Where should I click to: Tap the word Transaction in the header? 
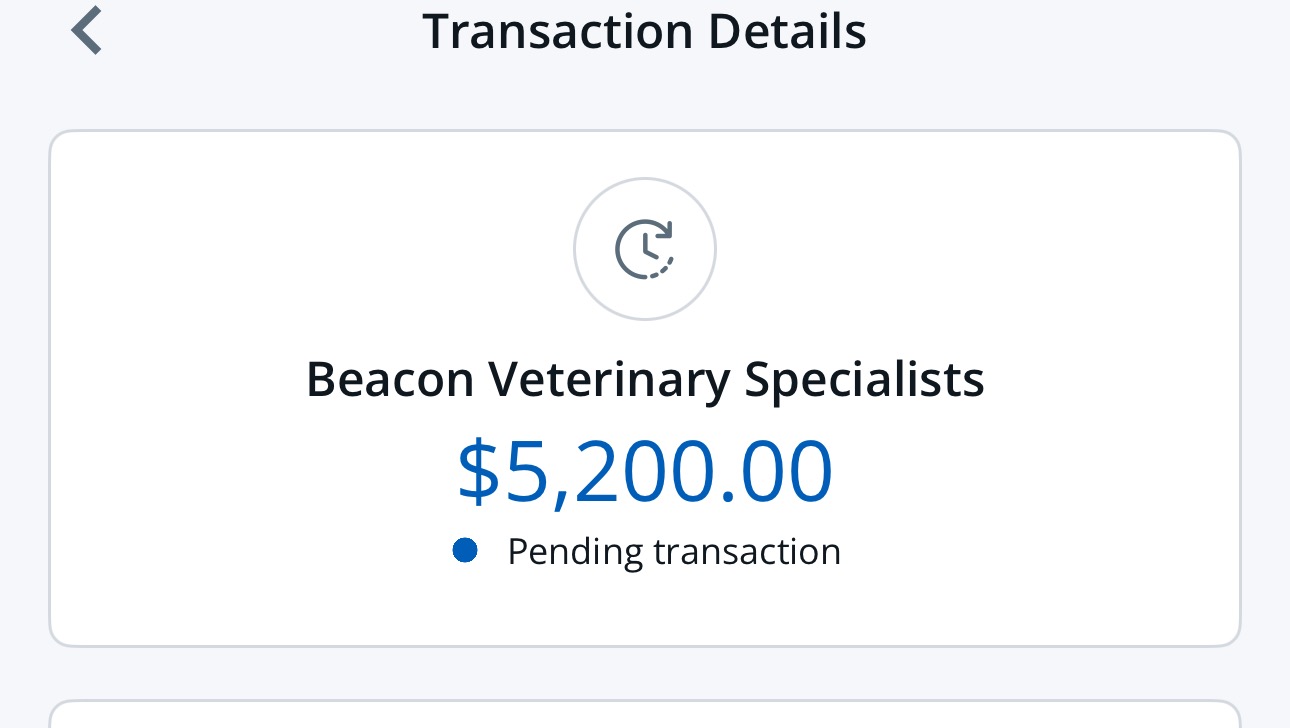coord(556,31)
